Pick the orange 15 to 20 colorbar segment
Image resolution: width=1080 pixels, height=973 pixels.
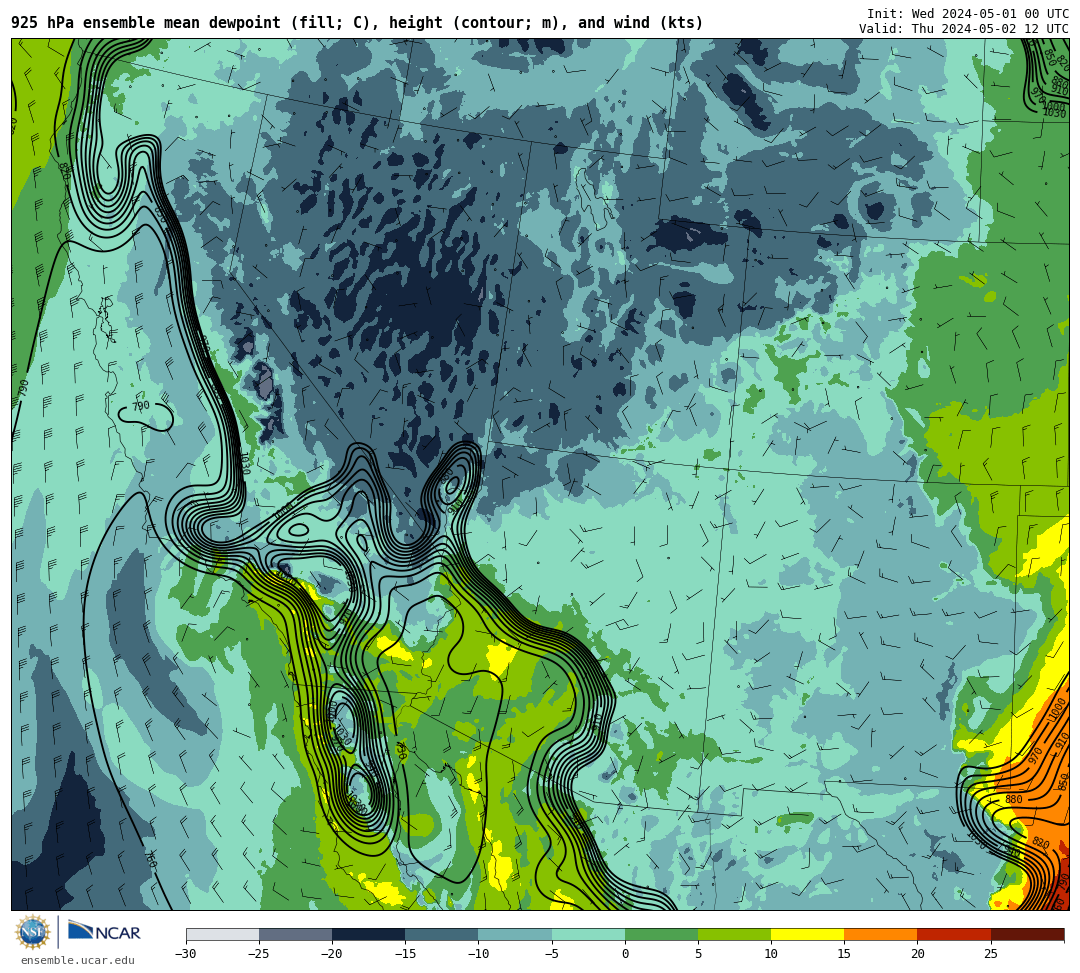pos(881,934)
